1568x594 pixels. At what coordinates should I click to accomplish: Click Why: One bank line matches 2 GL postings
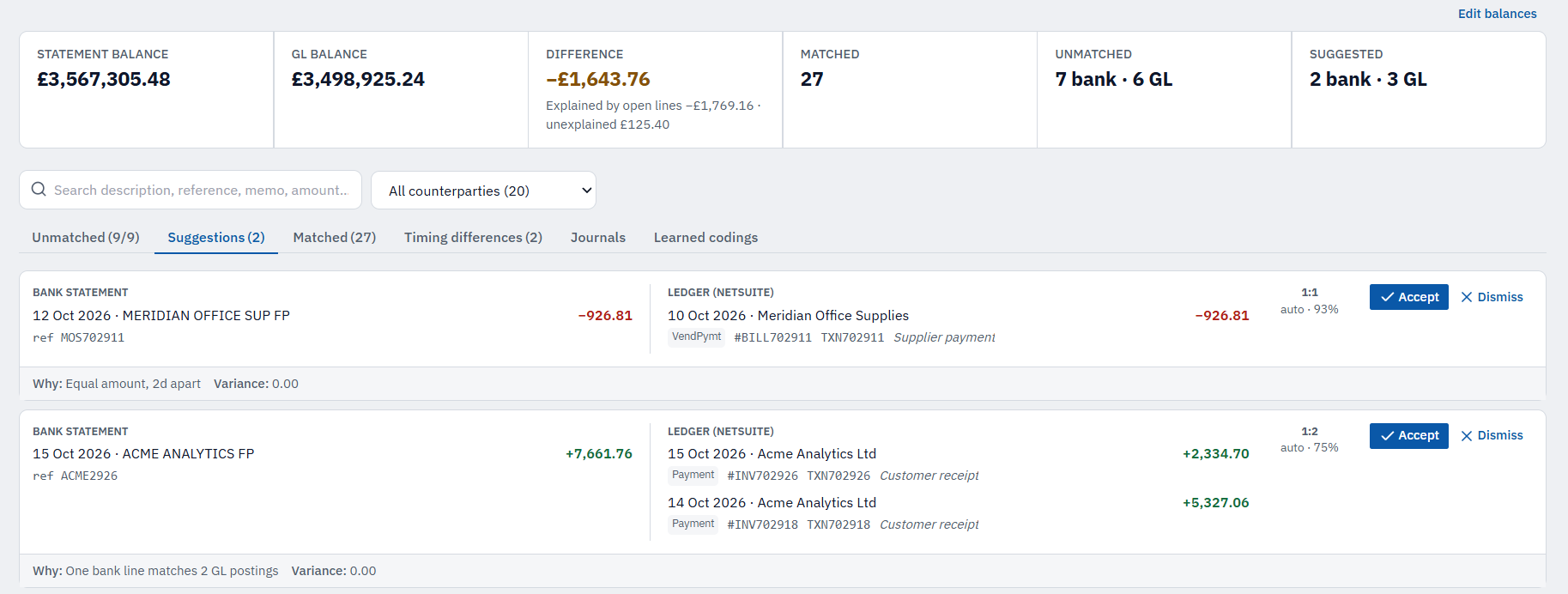[155, 571]
